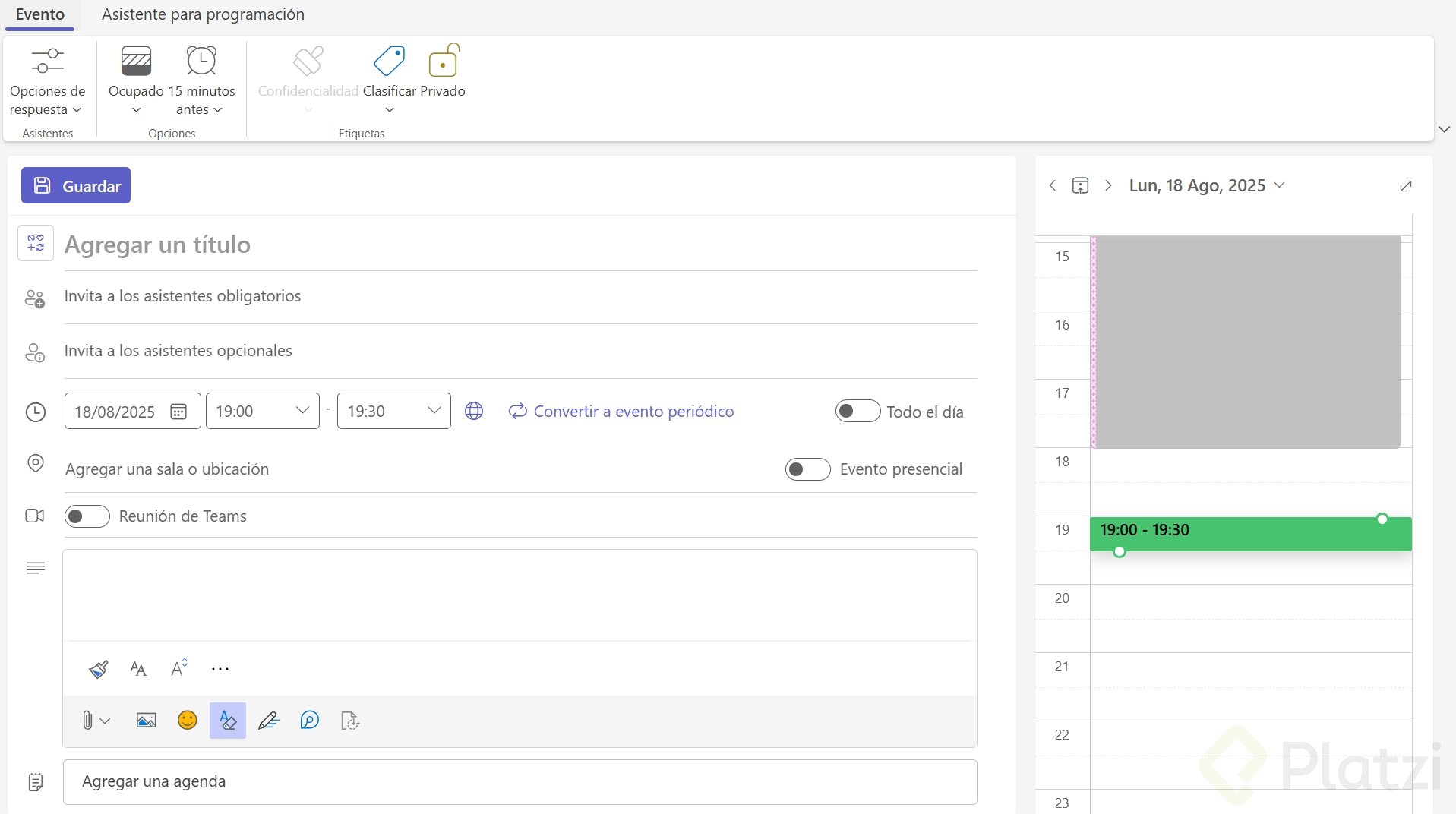Collapse the ribbon with the chevron
Viewport: 1456px width, 814px height.
tap(1444, 129)
